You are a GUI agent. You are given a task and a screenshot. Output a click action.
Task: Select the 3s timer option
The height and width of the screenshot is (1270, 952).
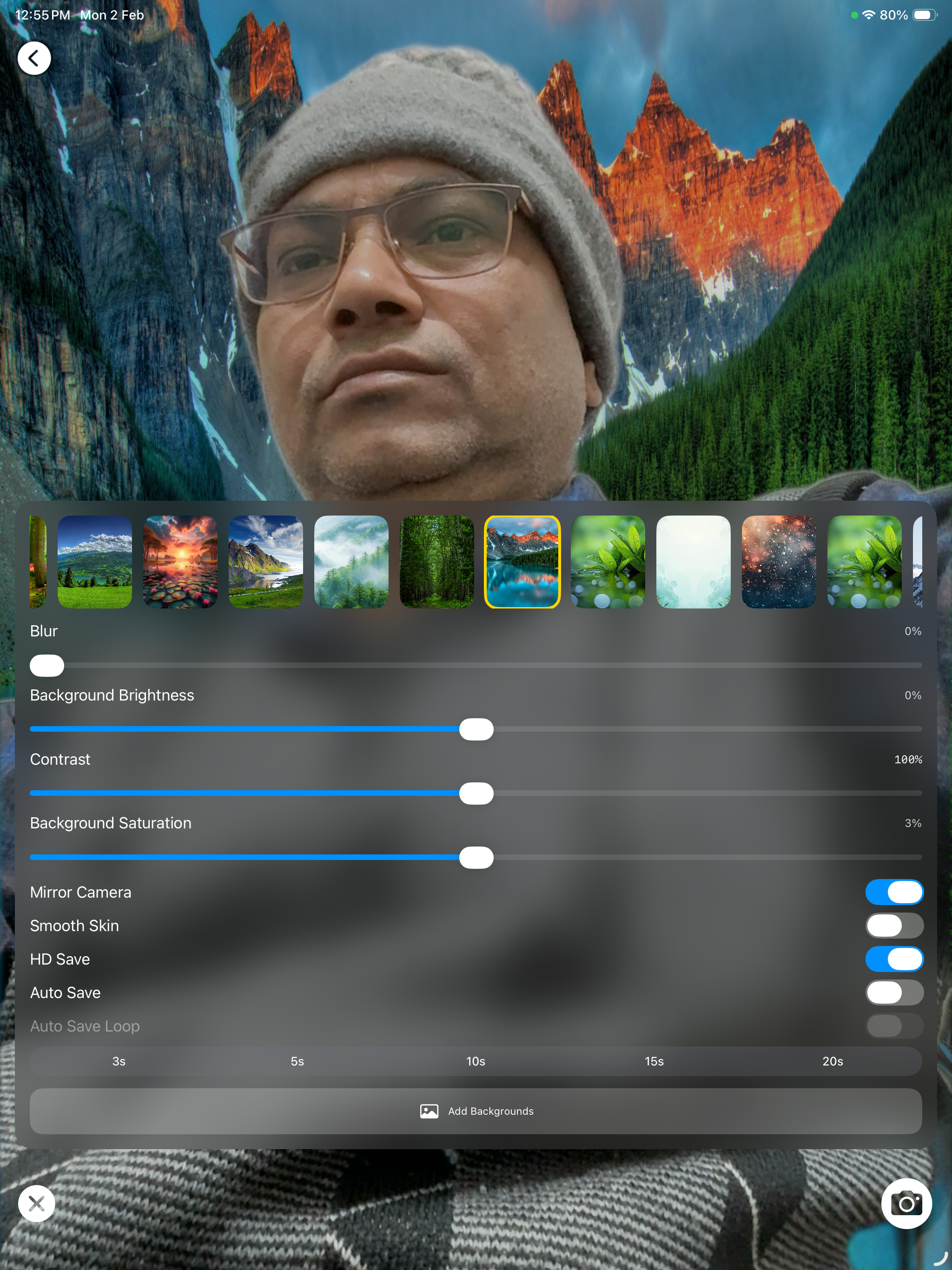click(119, 1061)
